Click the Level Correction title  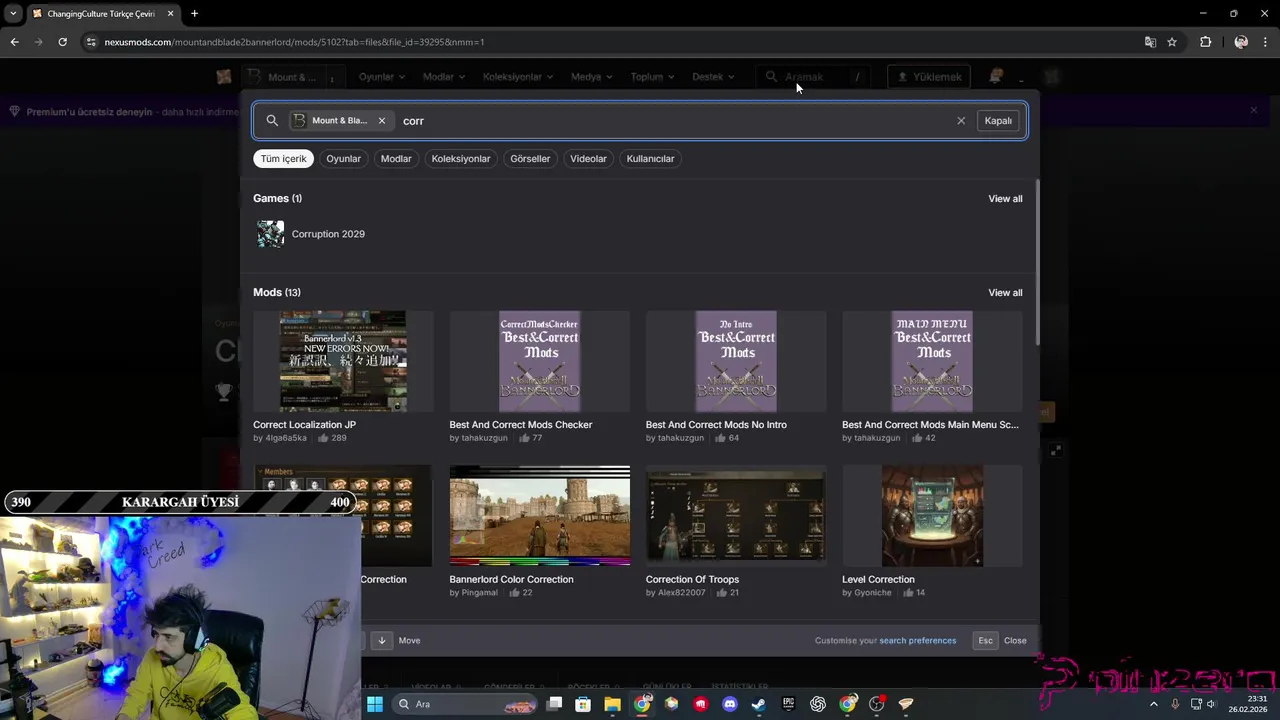(878, 580)
